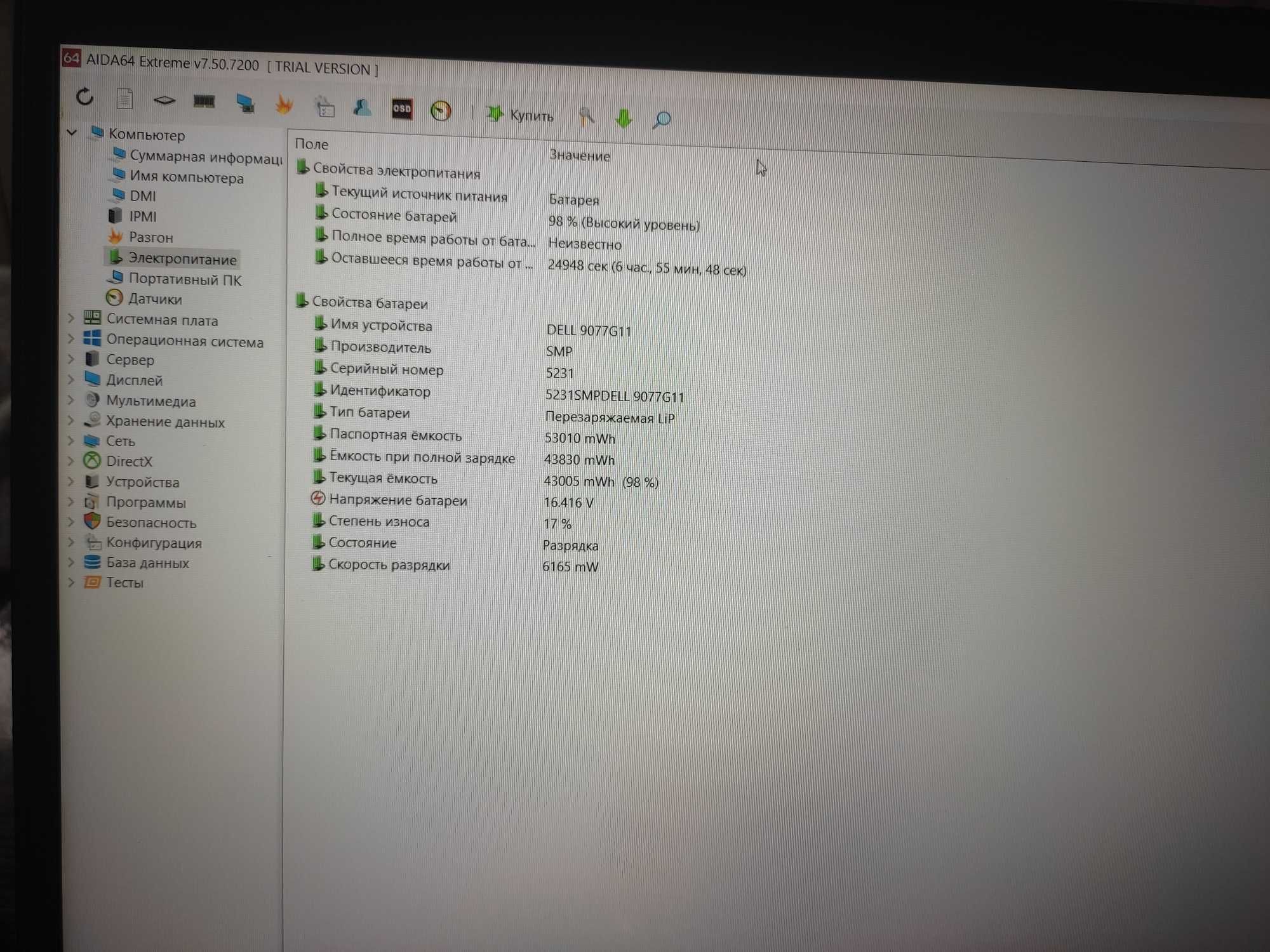Select the Состояние Разрядка row
1270x952 pixels.
455,544
